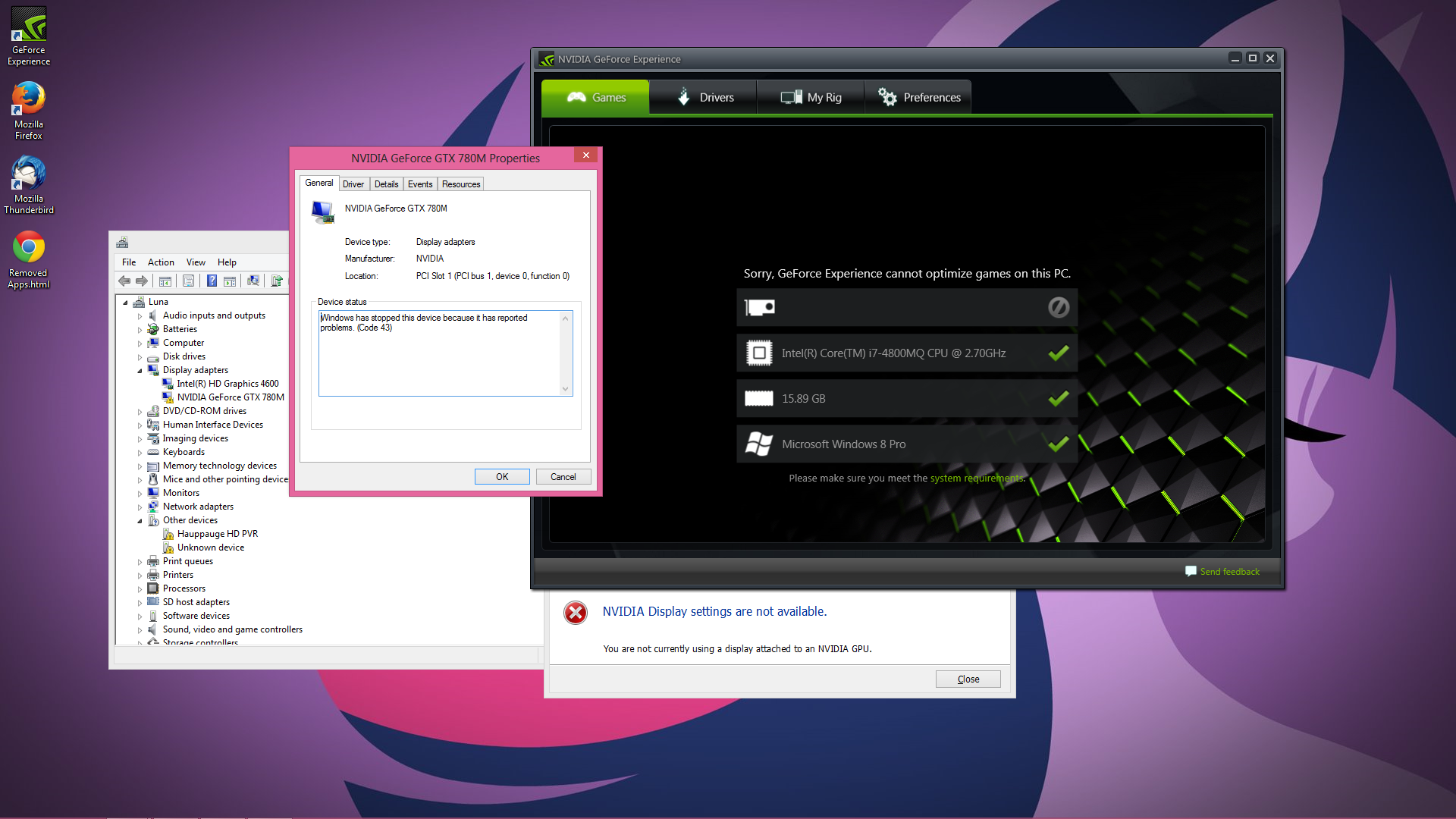Click Device status scrollbar down arrow

(x=565, y=389)
